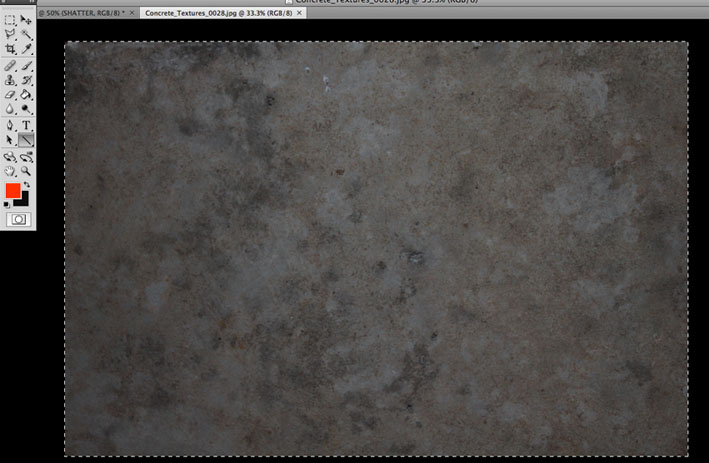Image resolution: width=709 pixels, height=463 pixels.
Task: Select the Blur tool
Action: point(10,109)
